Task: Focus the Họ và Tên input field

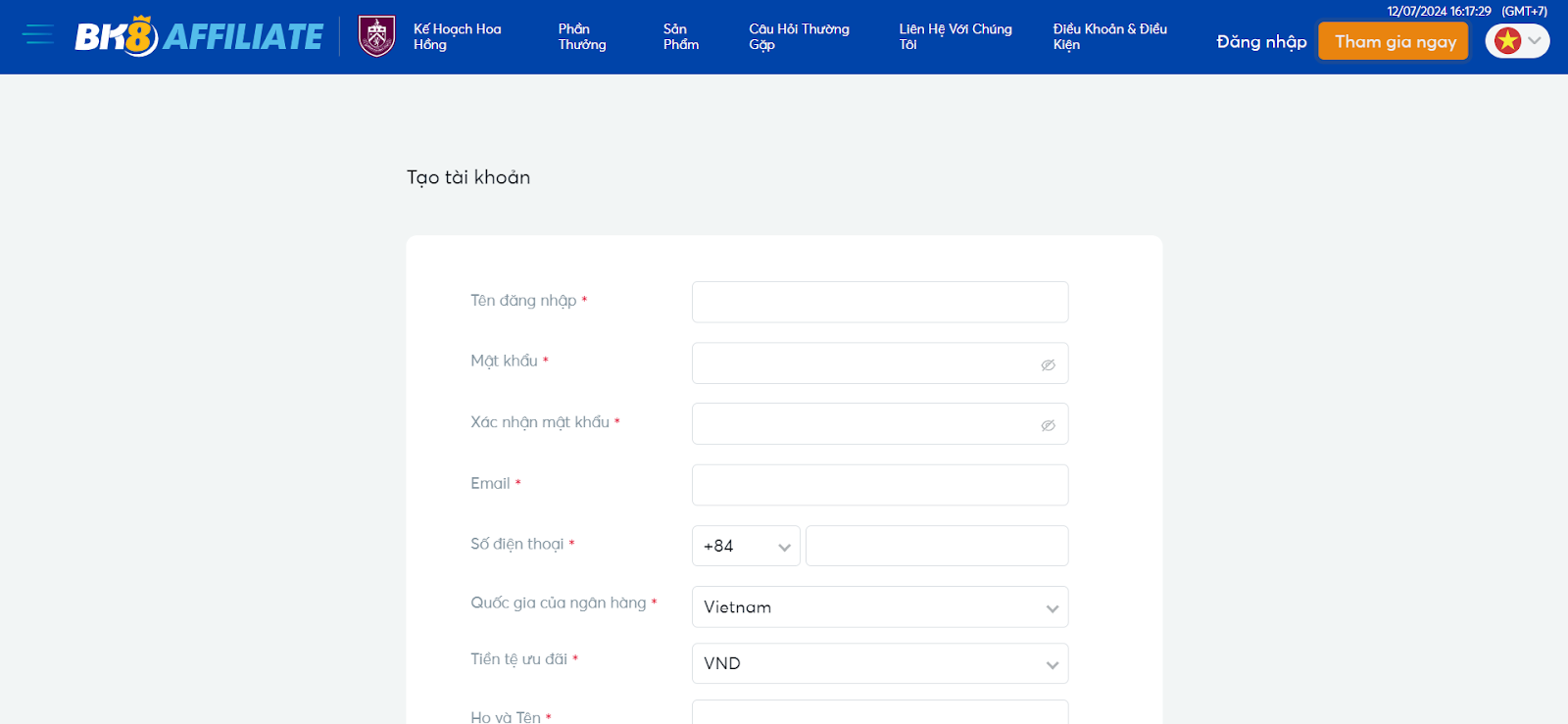Action: click(x=880, y=712)
